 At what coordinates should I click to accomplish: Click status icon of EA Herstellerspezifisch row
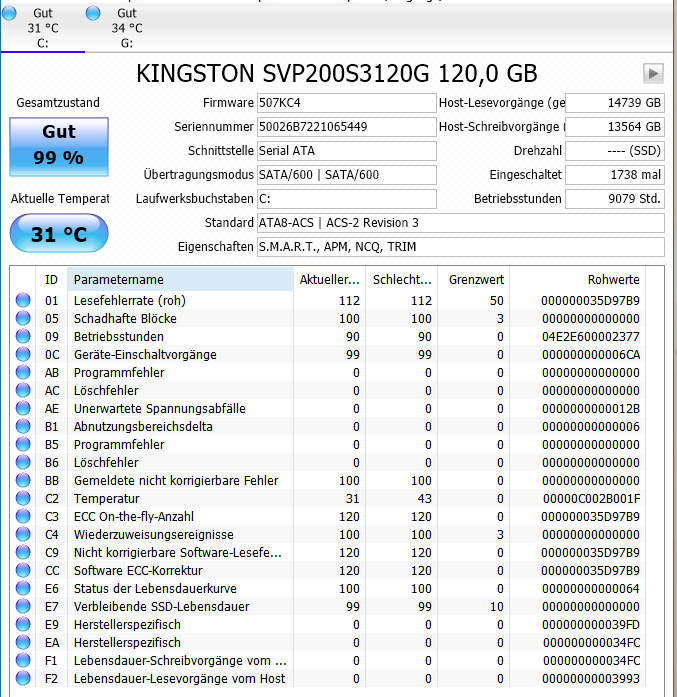tap(23, 642)
